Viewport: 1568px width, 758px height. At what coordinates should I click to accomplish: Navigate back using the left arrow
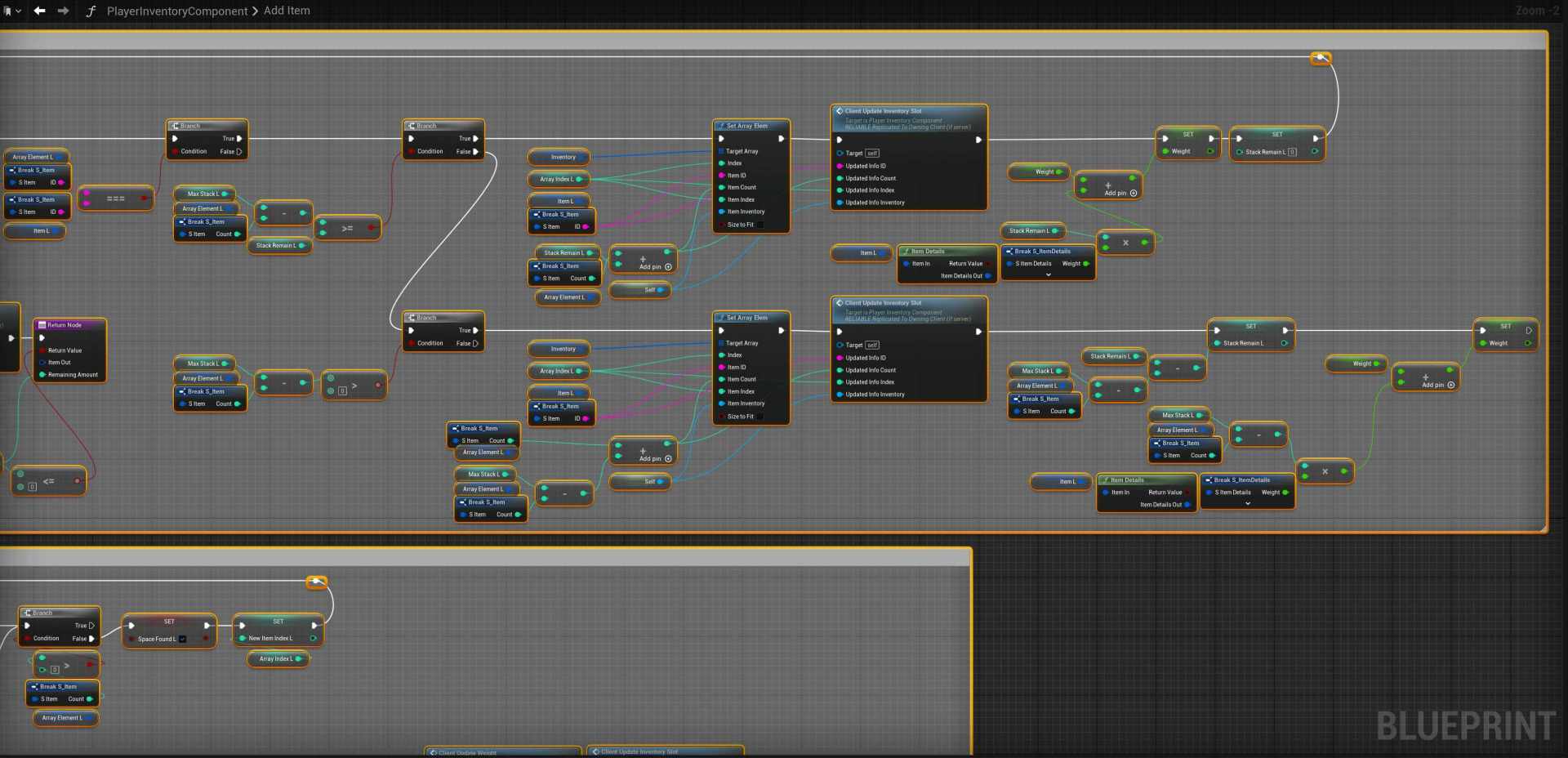click(x=39, y=11)
